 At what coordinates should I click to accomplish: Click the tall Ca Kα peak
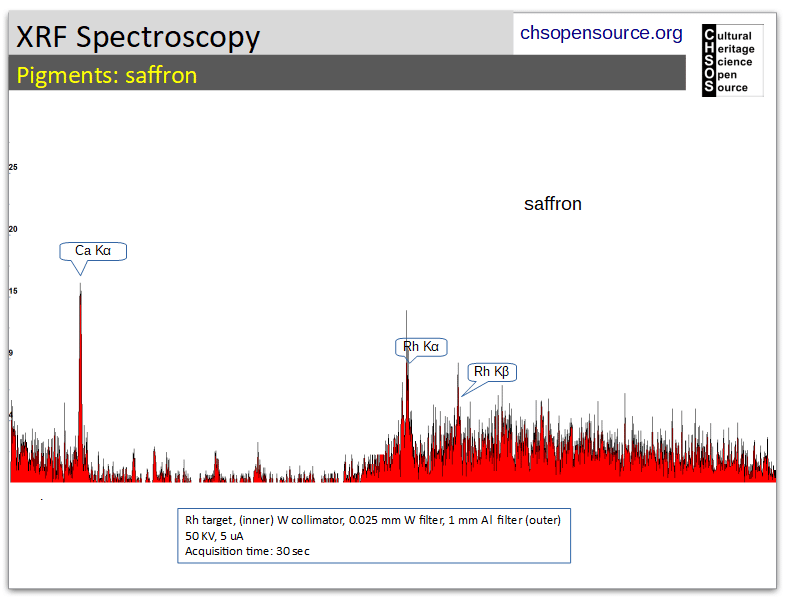pyautogui.click(x=80, y=381)
